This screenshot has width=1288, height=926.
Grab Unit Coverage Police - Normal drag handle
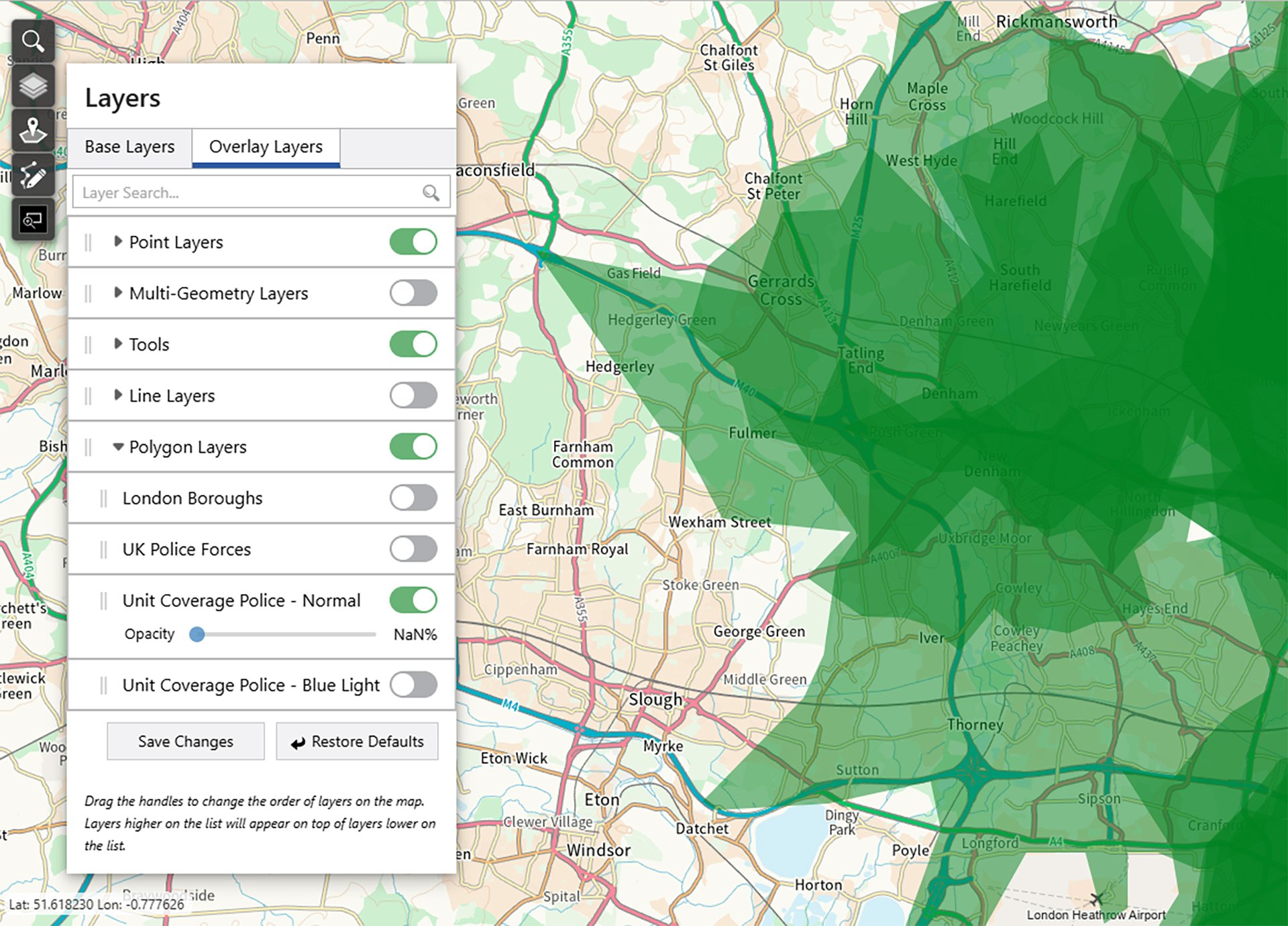coord(103,601)
